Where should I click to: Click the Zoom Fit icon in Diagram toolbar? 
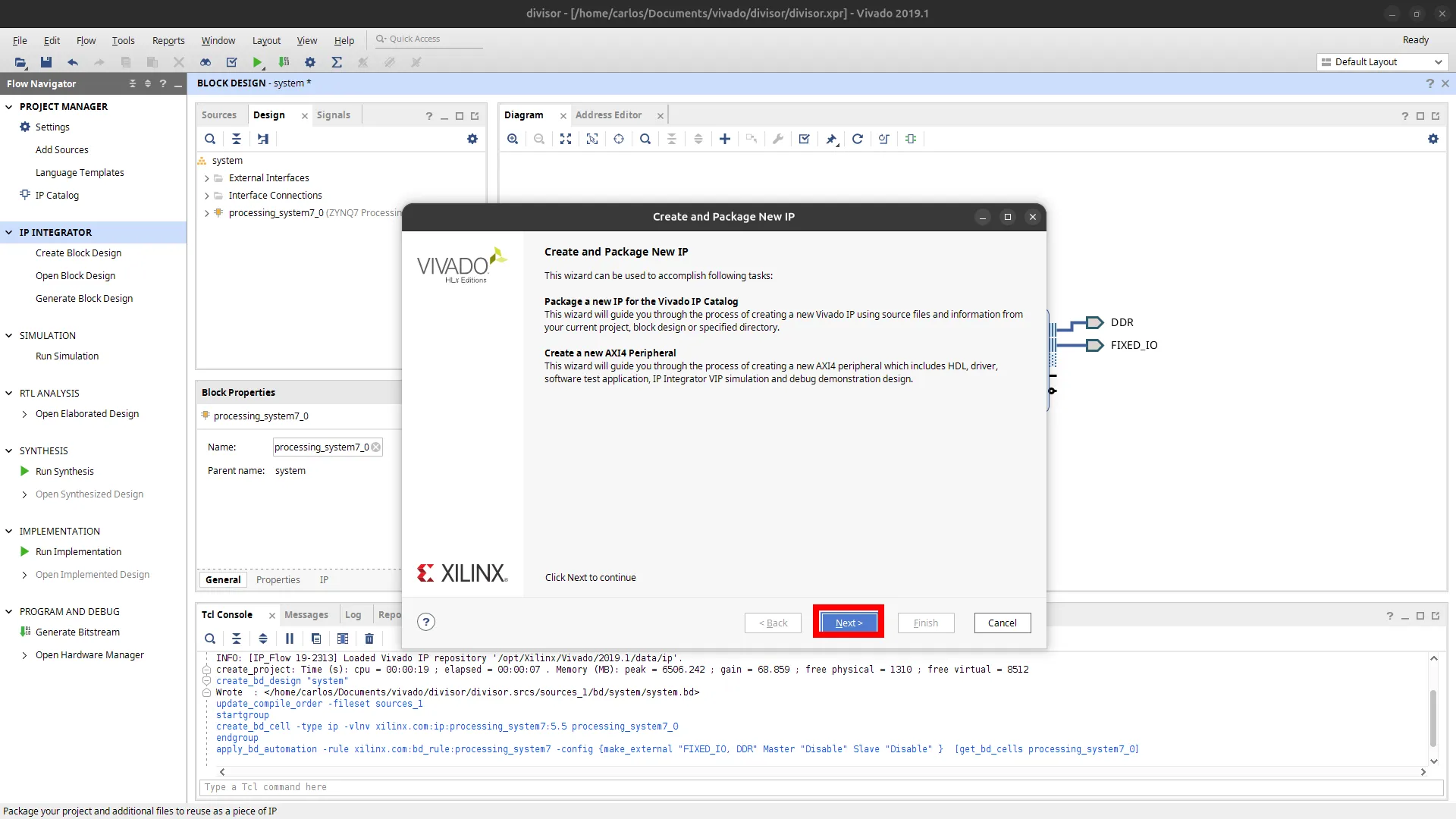coord(566,139)
